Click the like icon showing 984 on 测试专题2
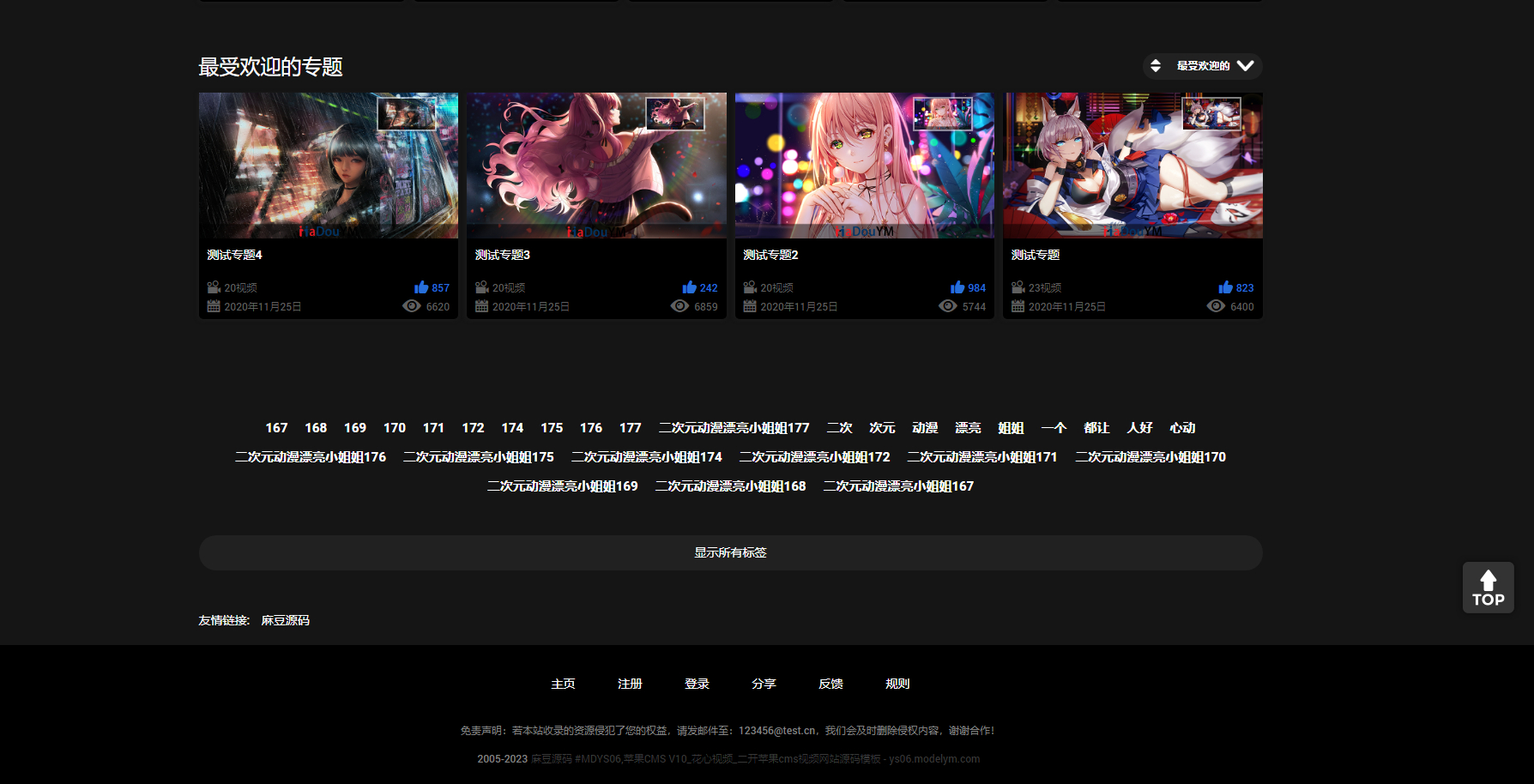Screen dimensions: 1534x784 [x=958, y=287]
